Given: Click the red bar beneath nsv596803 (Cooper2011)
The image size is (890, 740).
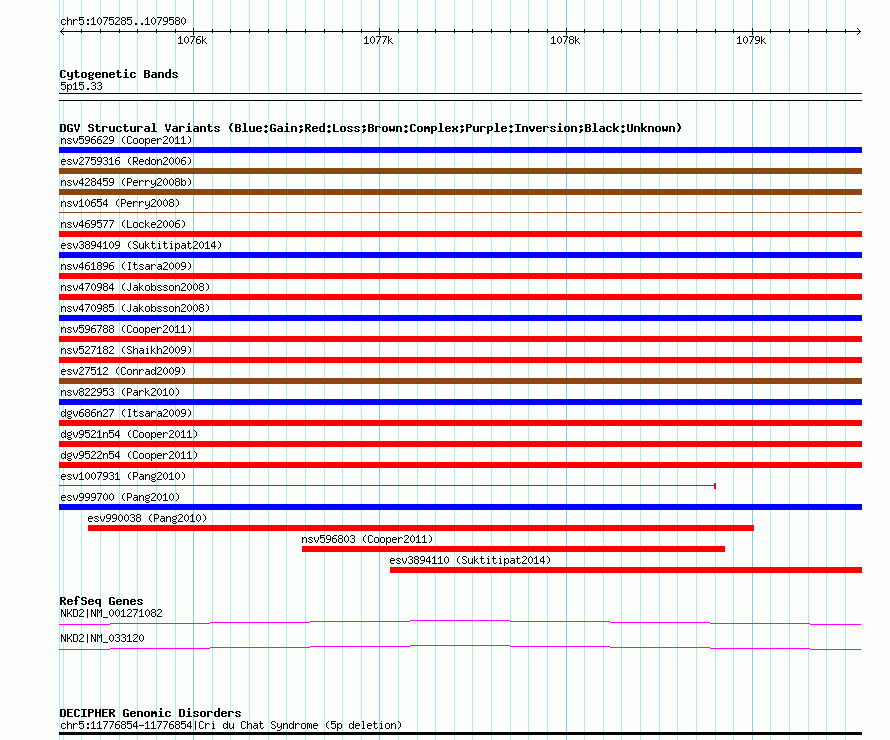Looking at the screenshot, I should coord(513,549).
